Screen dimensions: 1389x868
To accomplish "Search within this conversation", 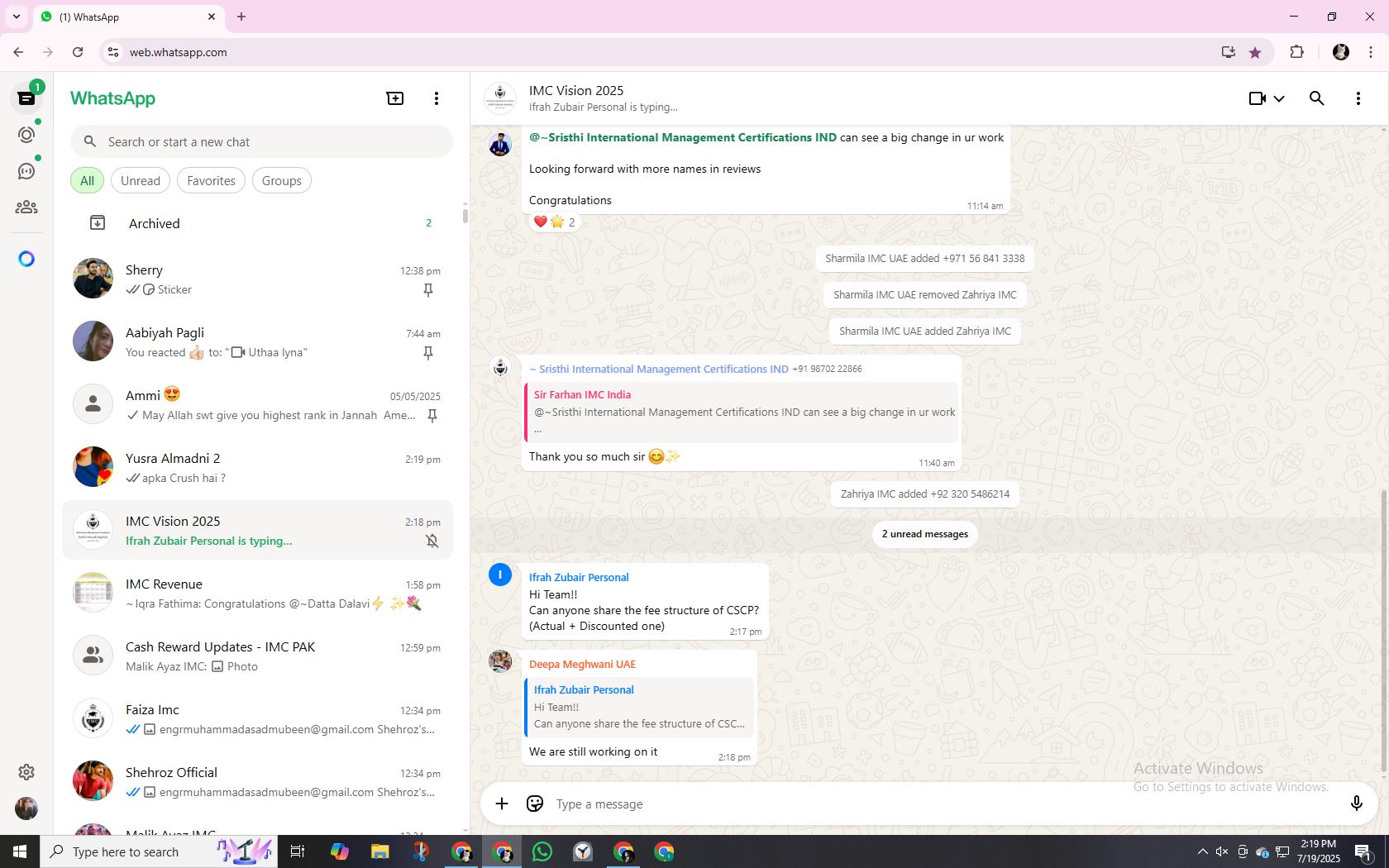I will [x=1317, y=98].
